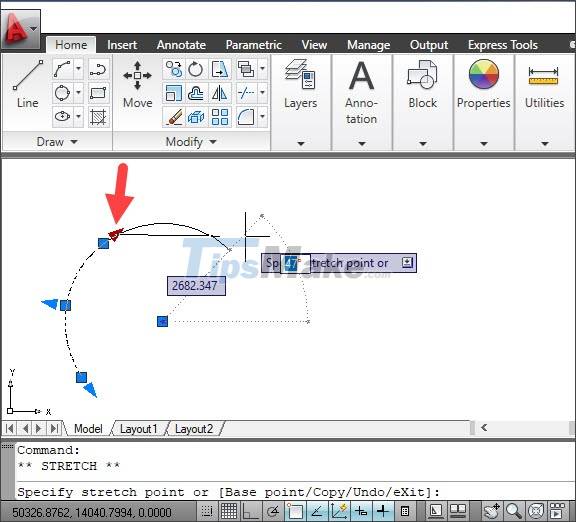The width and height of the screenshot is (576, 522).
Task: Expand the Draw panel
Action: (x=57, y=141)
